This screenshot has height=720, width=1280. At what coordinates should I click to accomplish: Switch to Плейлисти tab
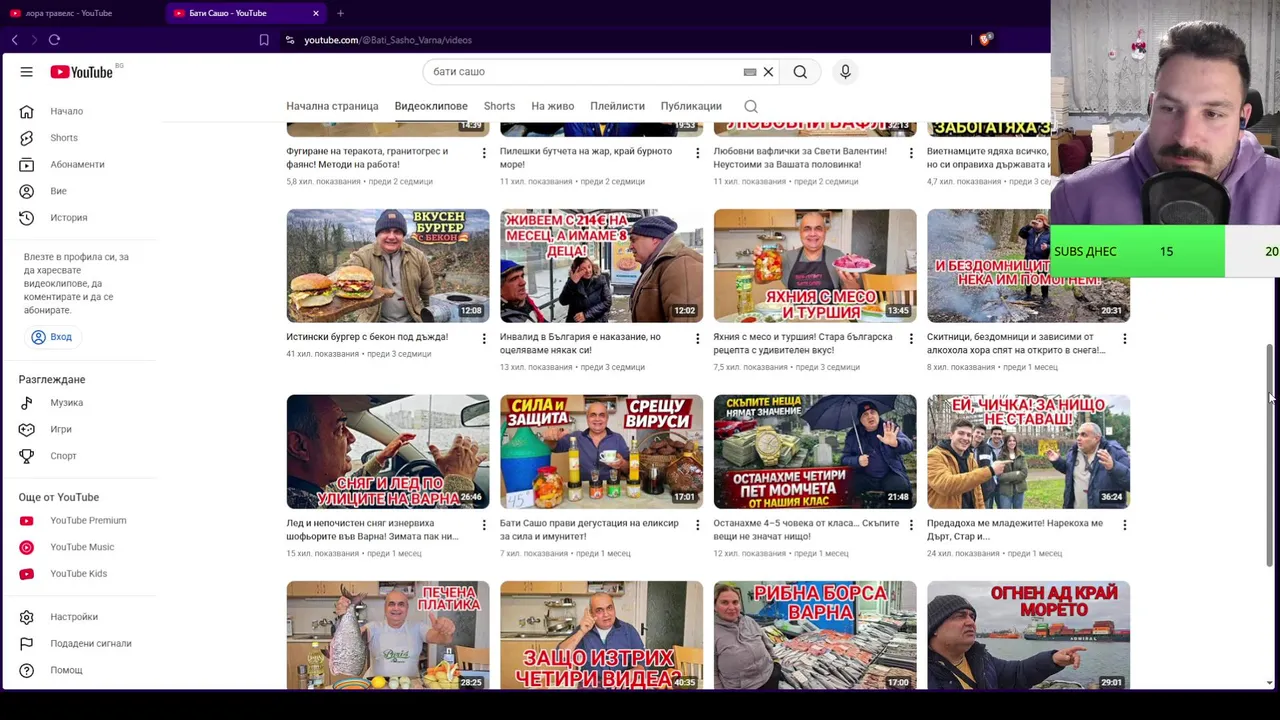point(617,106)
